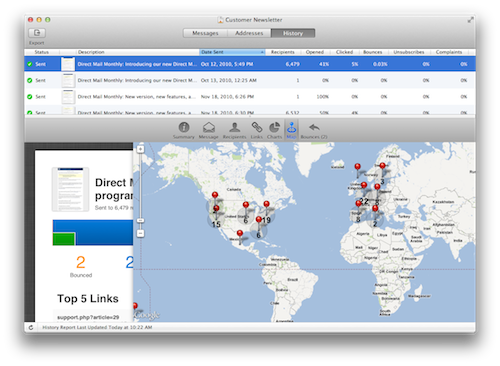The width and height of the screenshot is (500, 366).
Task: Click the Oct 12, 2010, 5:49 PM date cell
Action: (227, 64)
